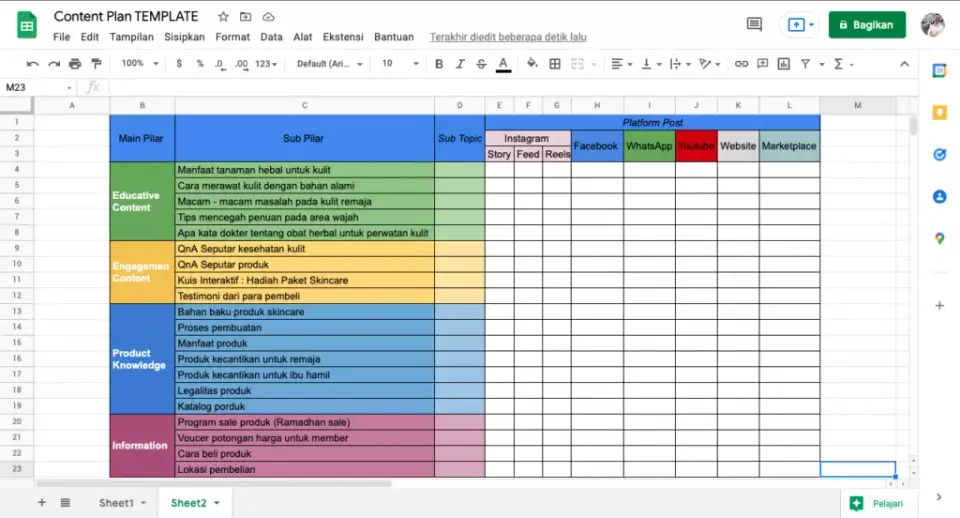Insert a comment icon
Screen dimensions: 960x518
(x=762, y=64)
